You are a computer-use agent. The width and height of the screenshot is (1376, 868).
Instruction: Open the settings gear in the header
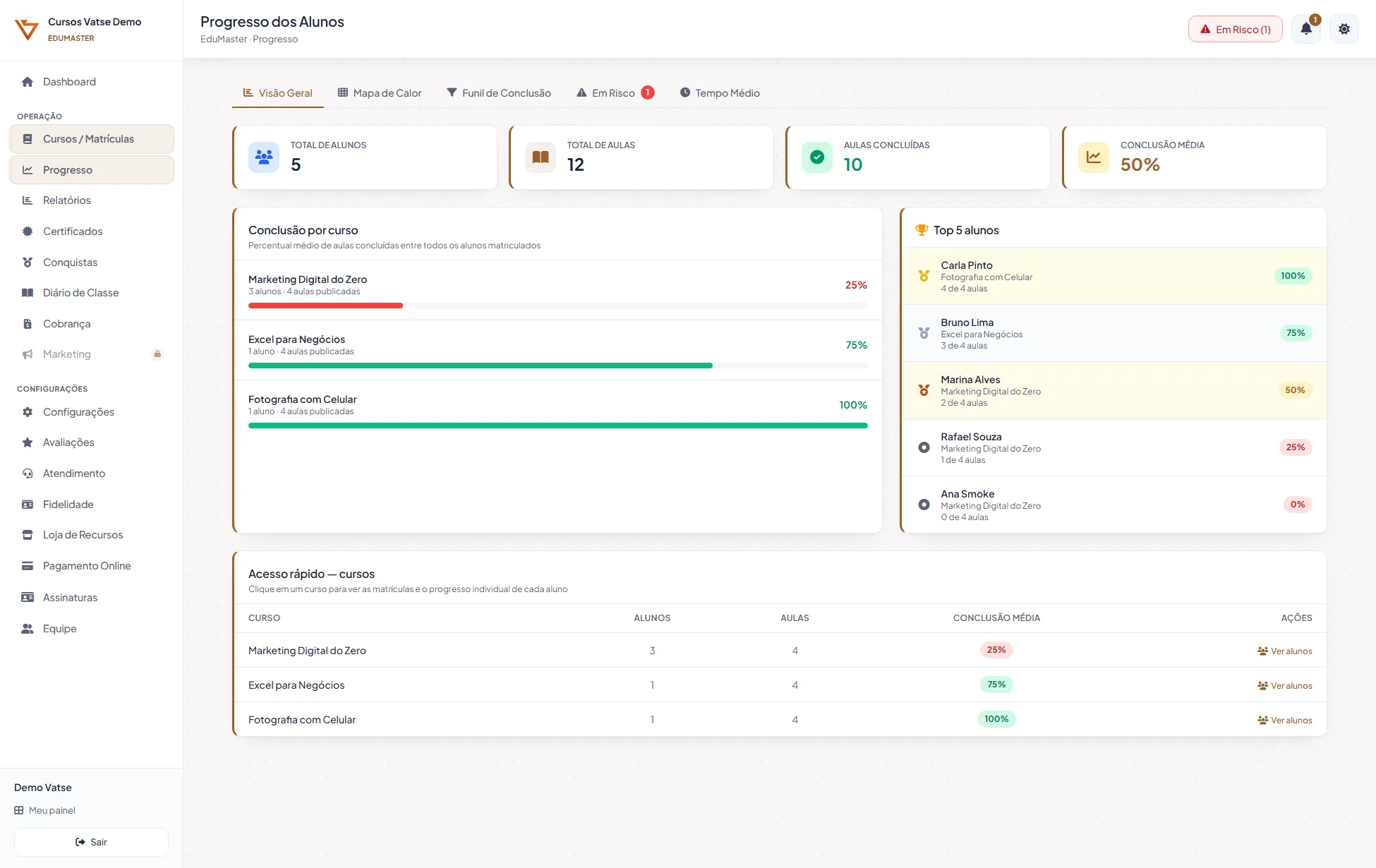click(x=1344, y=29)
